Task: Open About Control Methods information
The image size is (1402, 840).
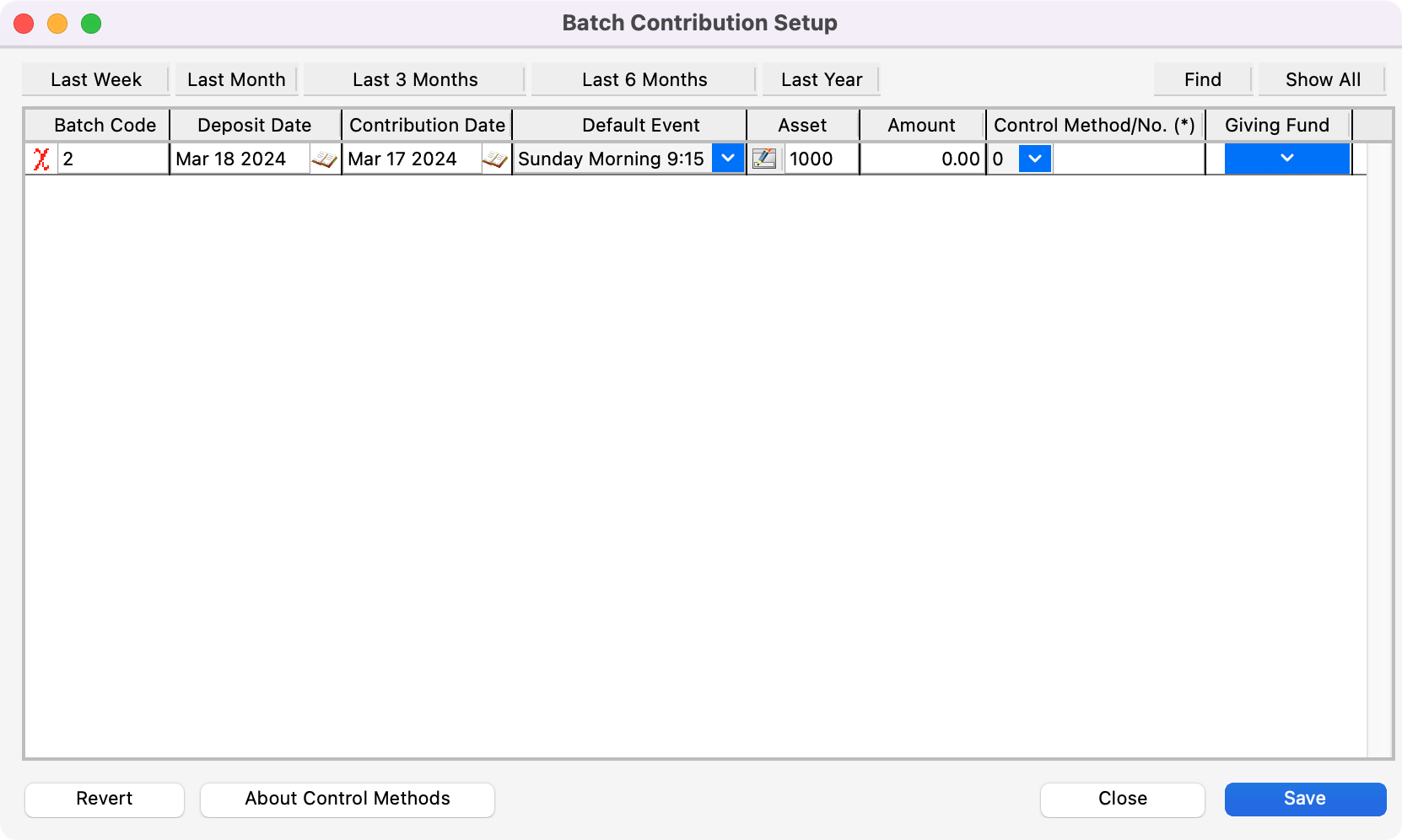Action: pos(347,799)
